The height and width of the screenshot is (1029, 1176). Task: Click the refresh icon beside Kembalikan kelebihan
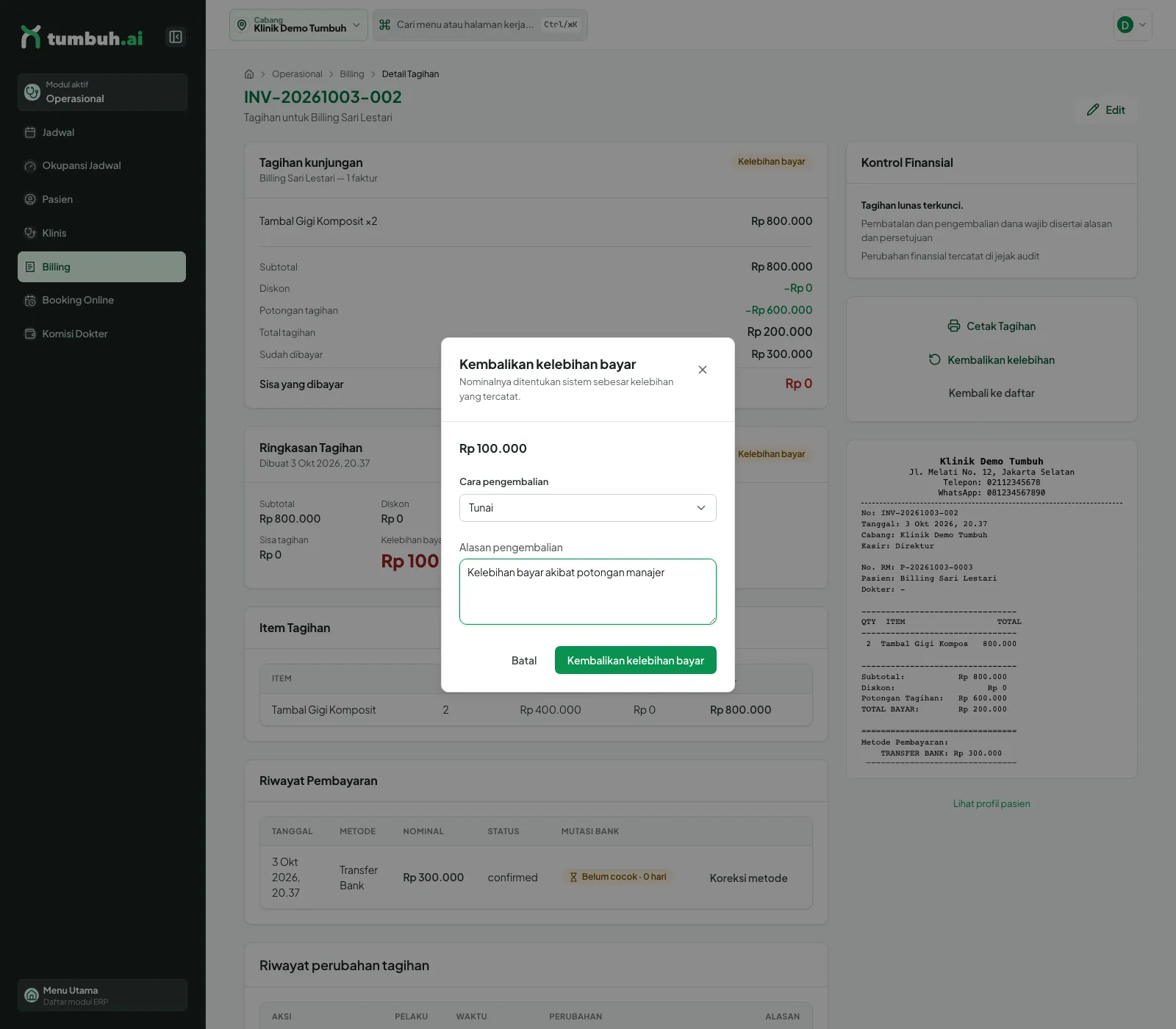[935, 359]
